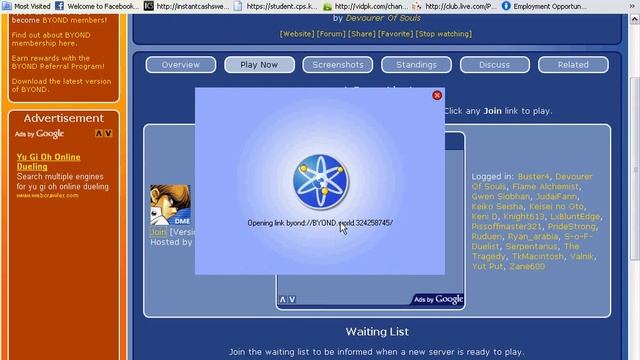Click Opening link byond:// status text
640x360 pixels.
320,223
